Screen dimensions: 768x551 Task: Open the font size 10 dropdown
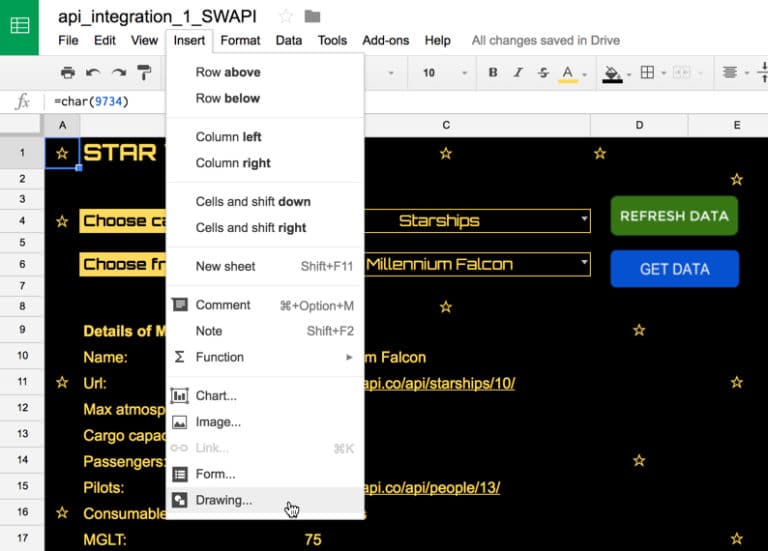tap(444, 73)
